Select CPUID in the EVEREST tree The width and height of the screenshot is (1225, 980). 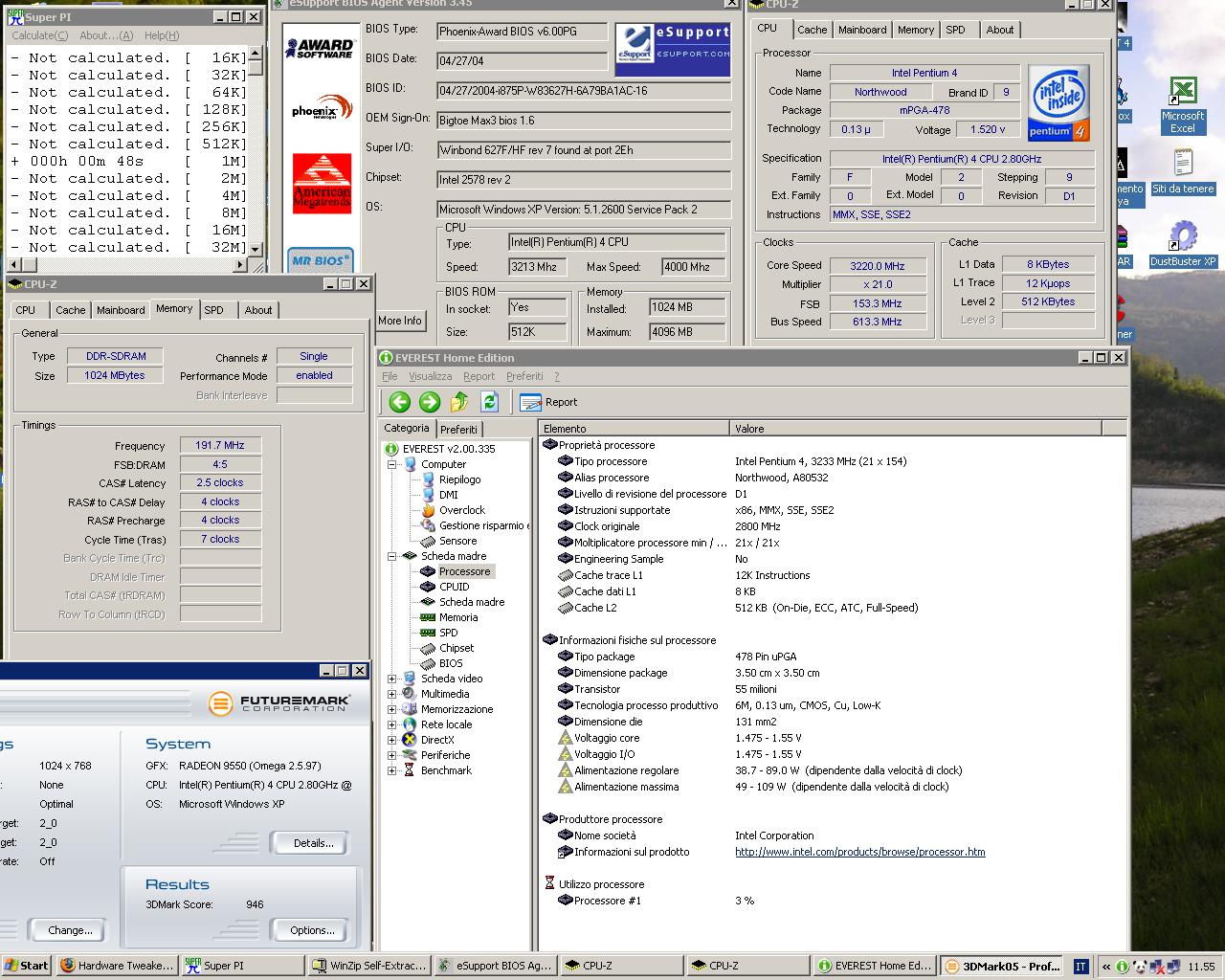point(454,587)
